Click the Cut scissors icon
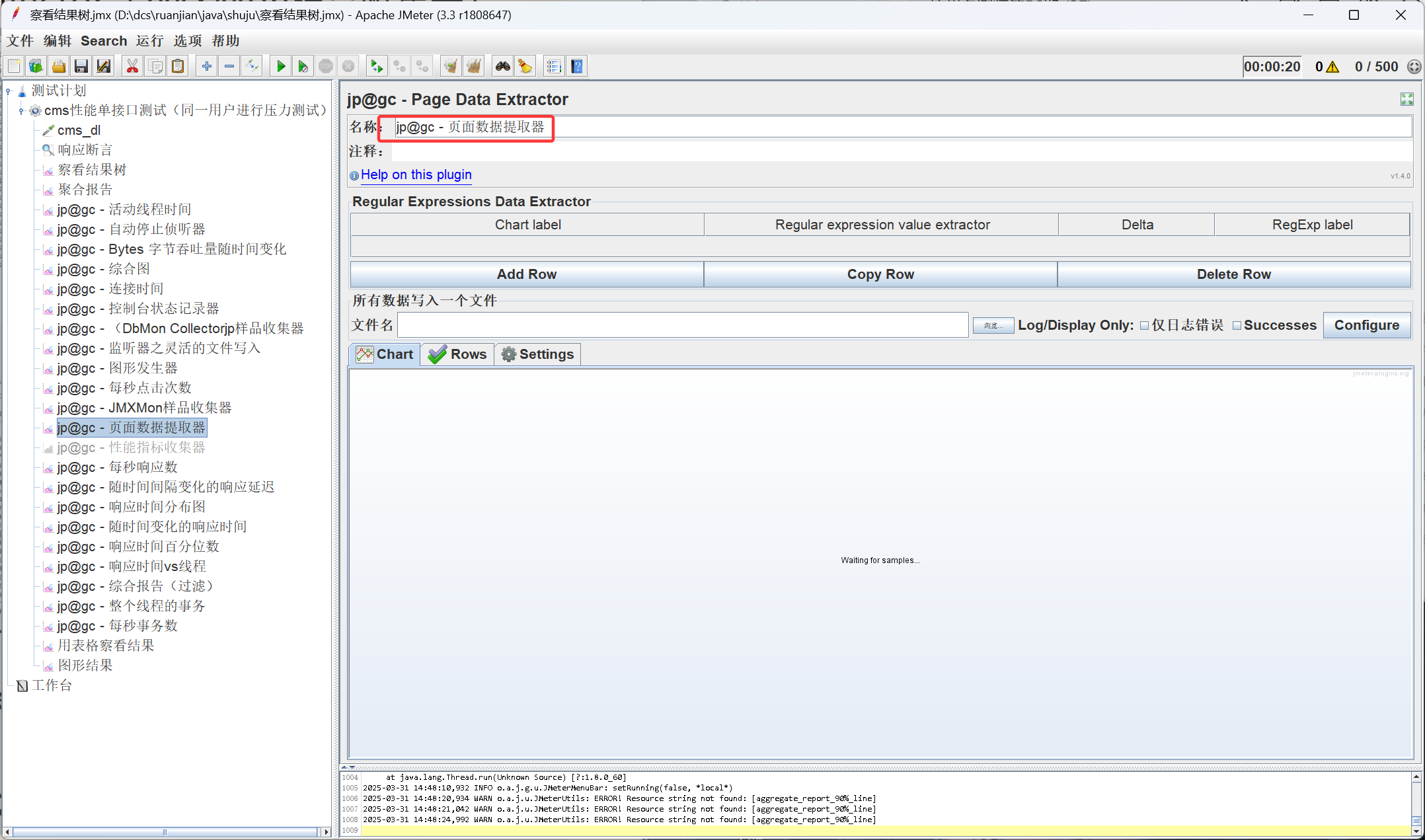Image resolution: width=1425 pixels, height=840 pixels. 132,66
